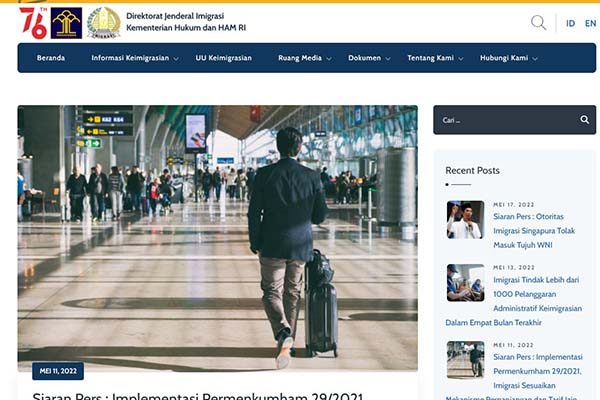This screenshot has width=600, height=400.
Task: Expand Ruang Media dropdown menu
Action: 304,58
